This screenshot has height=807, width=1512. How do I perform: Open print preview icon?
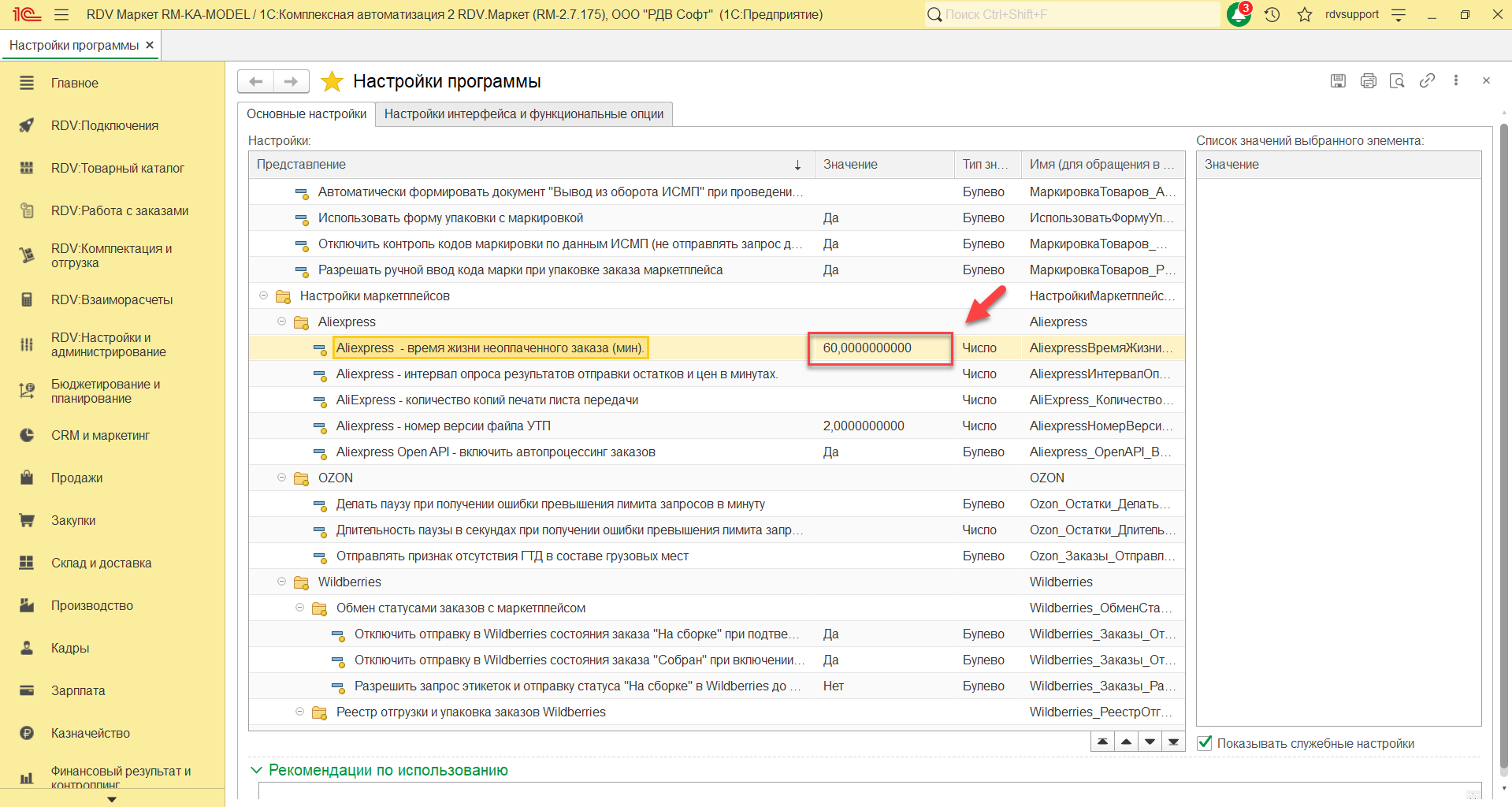click(x=1397, y=80)
